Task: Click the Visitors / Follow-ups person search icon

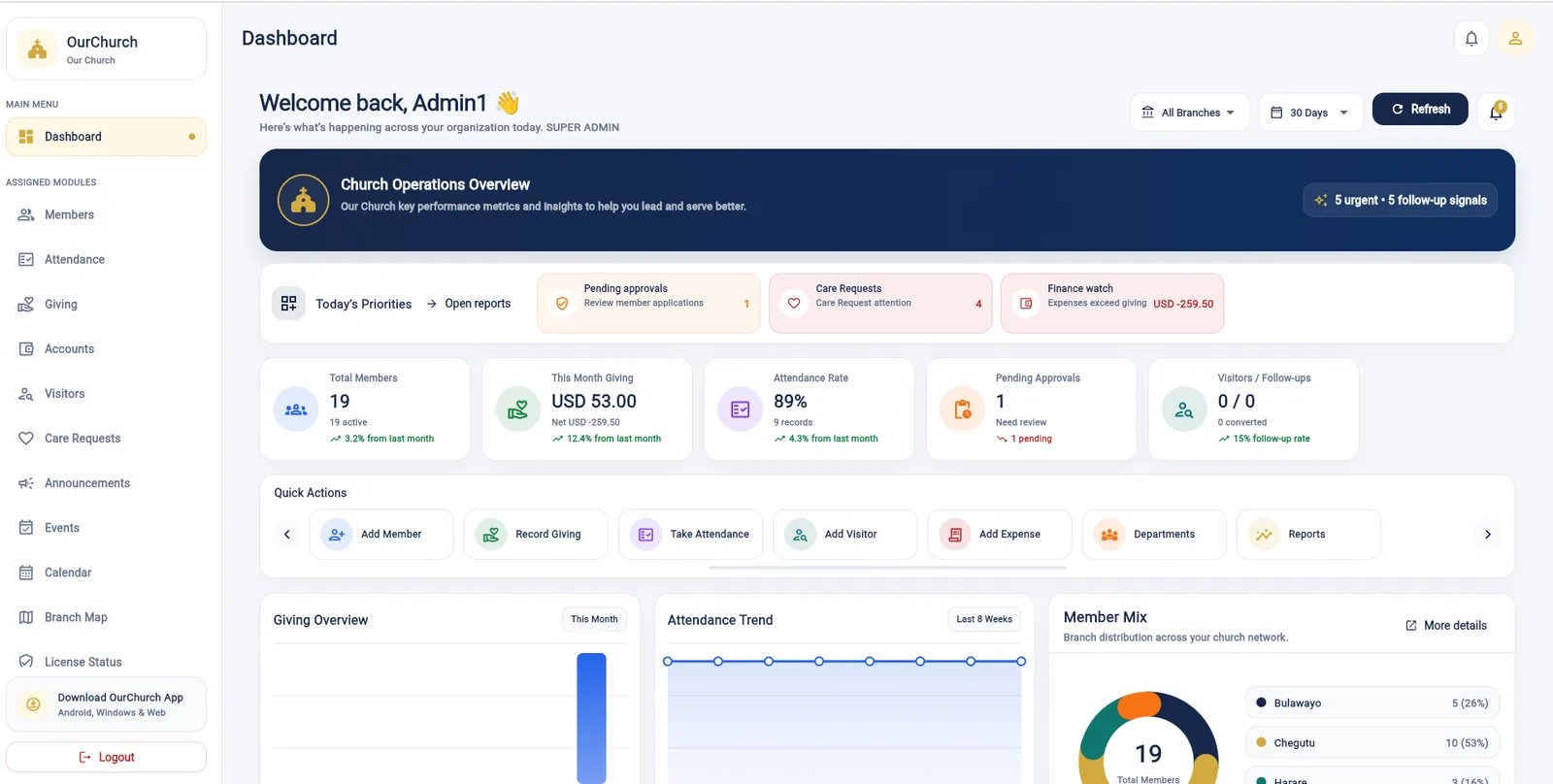Action: click(1184, 409)
